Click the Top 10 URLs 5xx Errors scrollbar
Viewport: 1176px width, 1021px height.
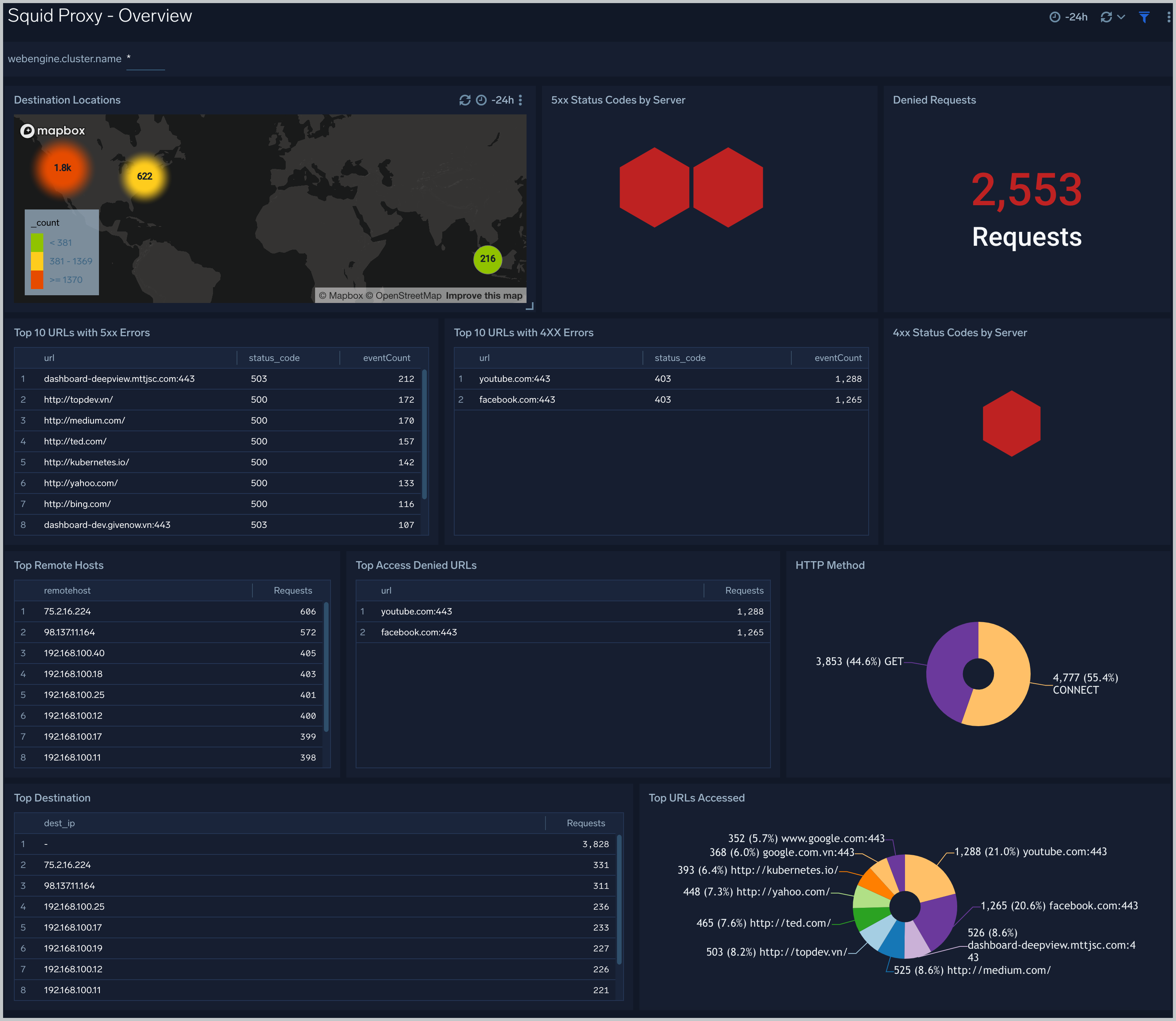424,435
